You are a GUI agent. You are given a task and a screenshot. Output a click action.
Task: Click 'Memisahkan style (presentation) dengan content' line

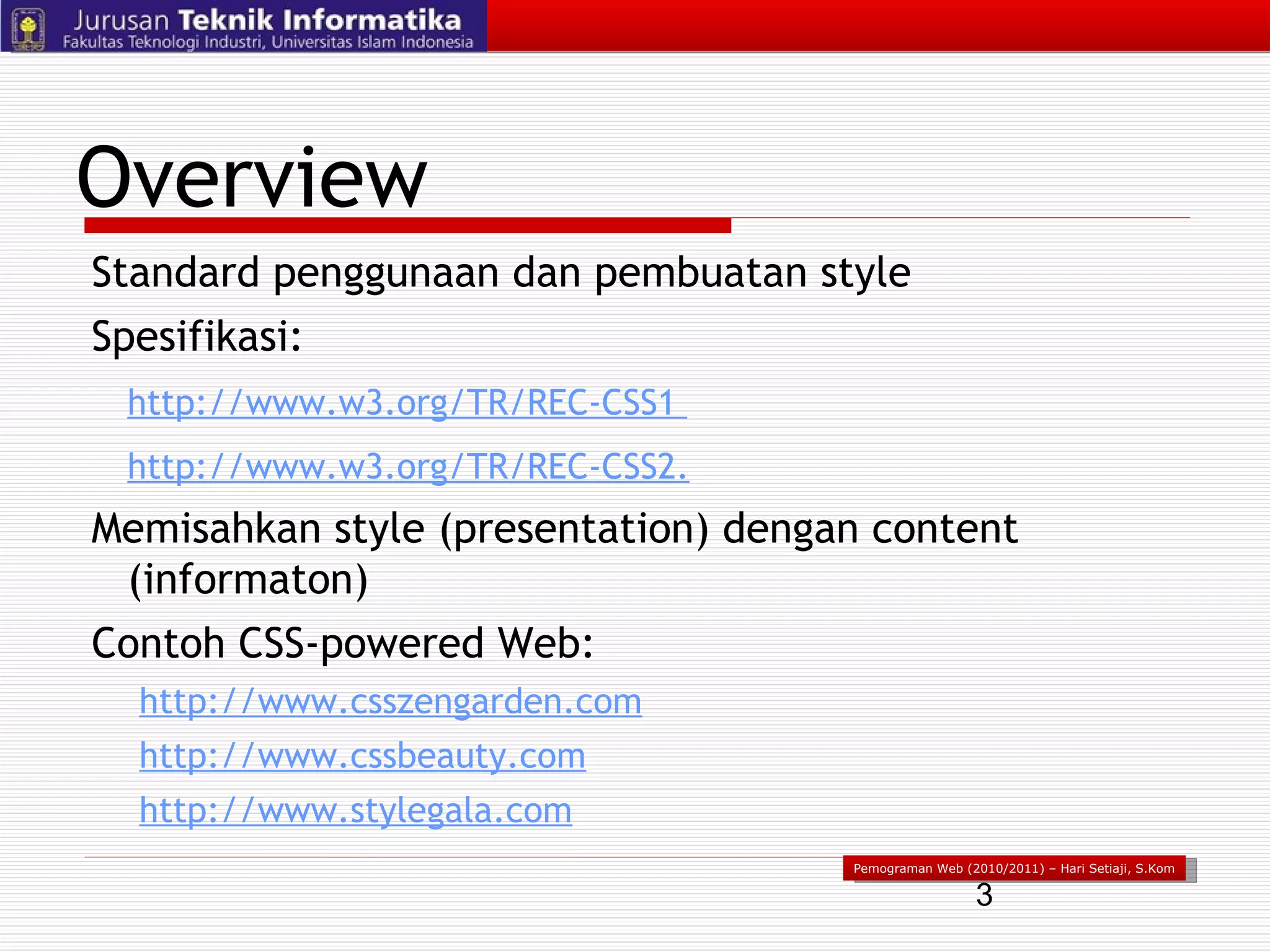click(554, 530)
